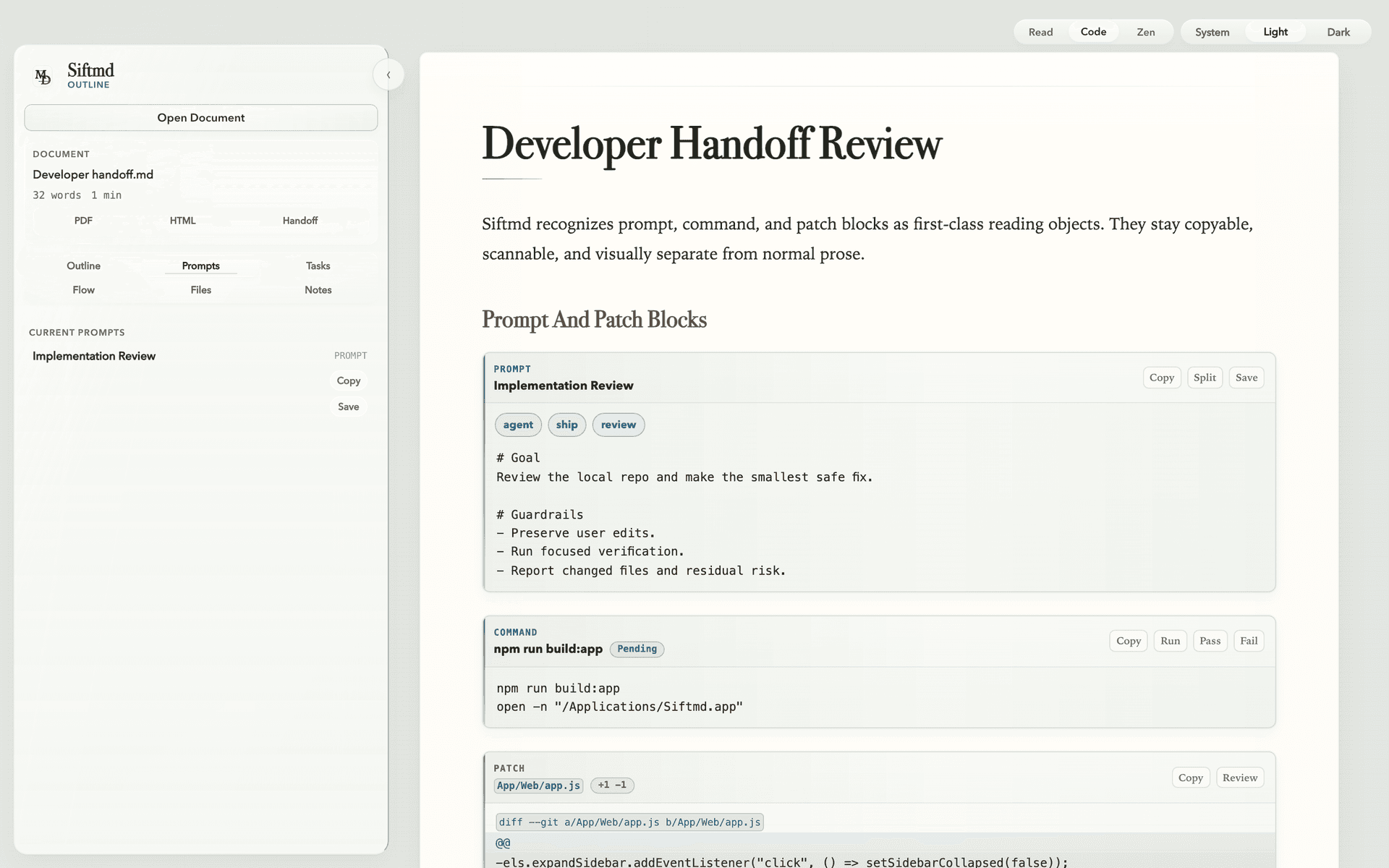Click the App/Web/app.js file label
The width and height of the screenshot is (1389, 868).
539,786
